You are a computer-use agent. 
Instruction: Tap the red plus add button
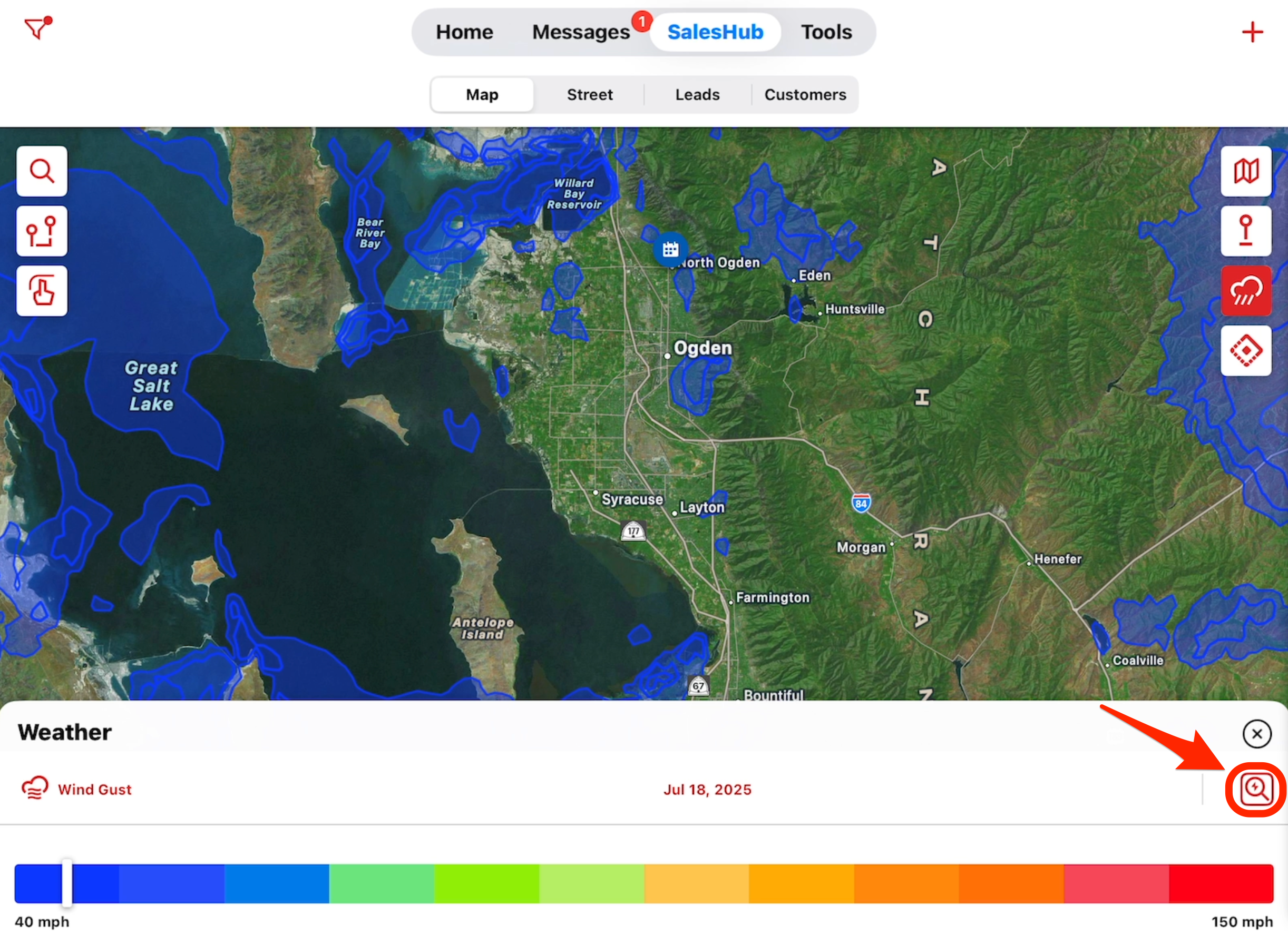click(1252, 32)
